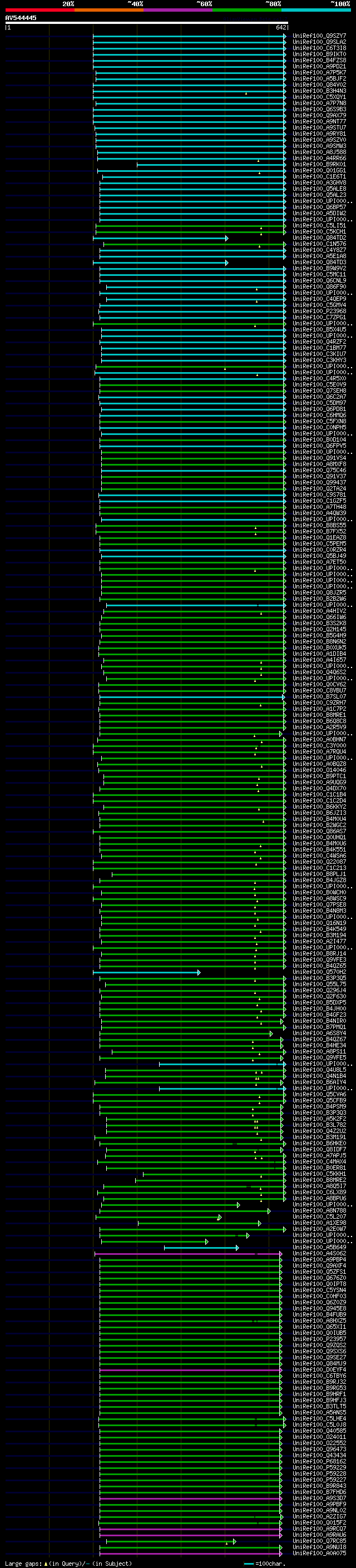Select the UniRef100_B6HKE0 label

click(319, 1144)
